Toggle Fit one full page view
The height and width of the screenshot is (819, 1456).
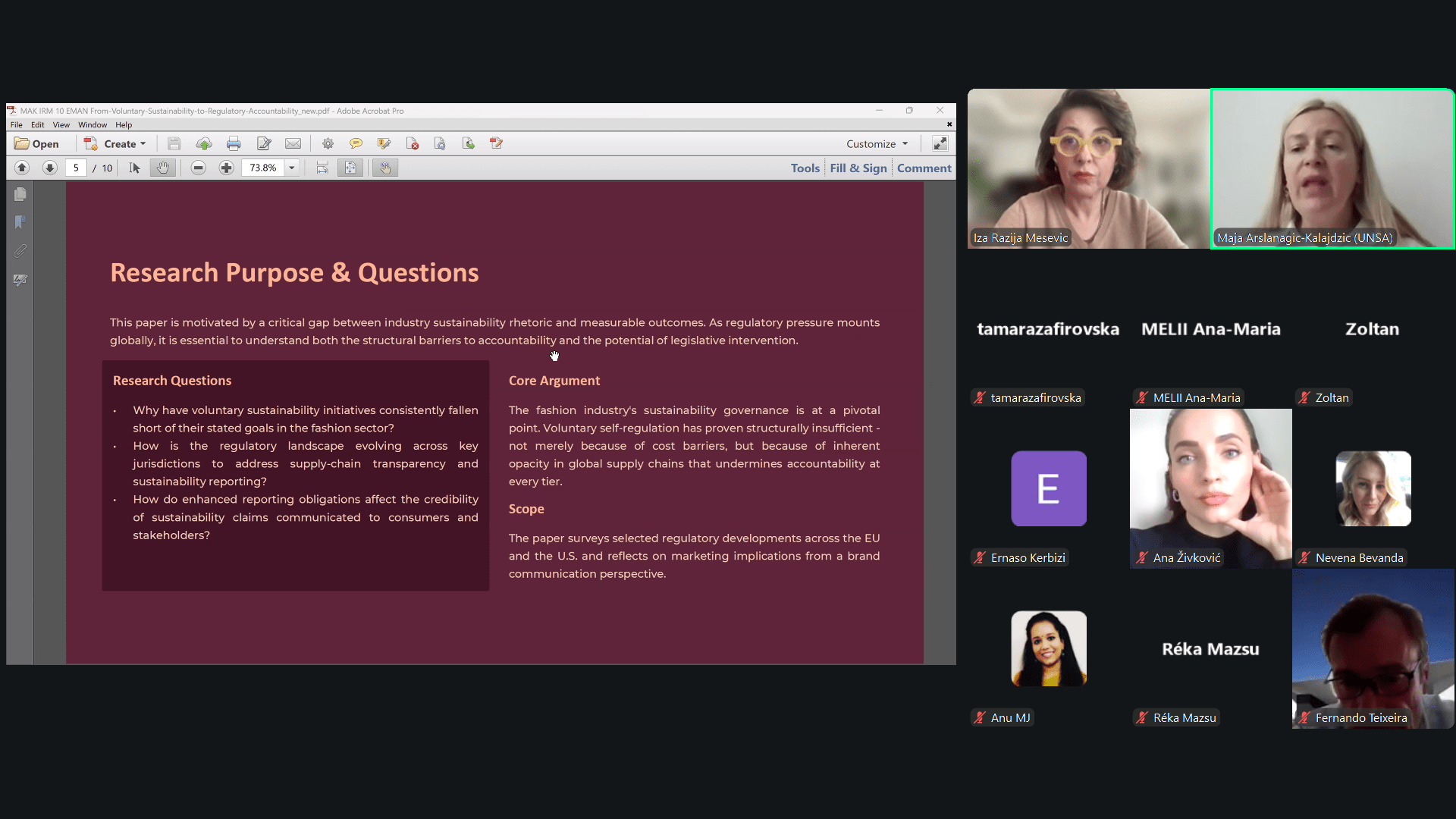pos(350,168)
